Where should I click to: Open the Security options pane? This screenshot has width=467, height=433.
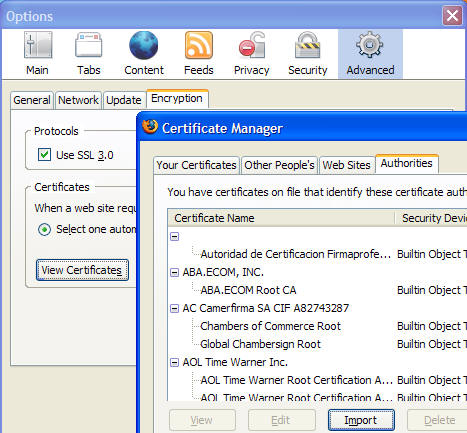[x=308, y=54]
